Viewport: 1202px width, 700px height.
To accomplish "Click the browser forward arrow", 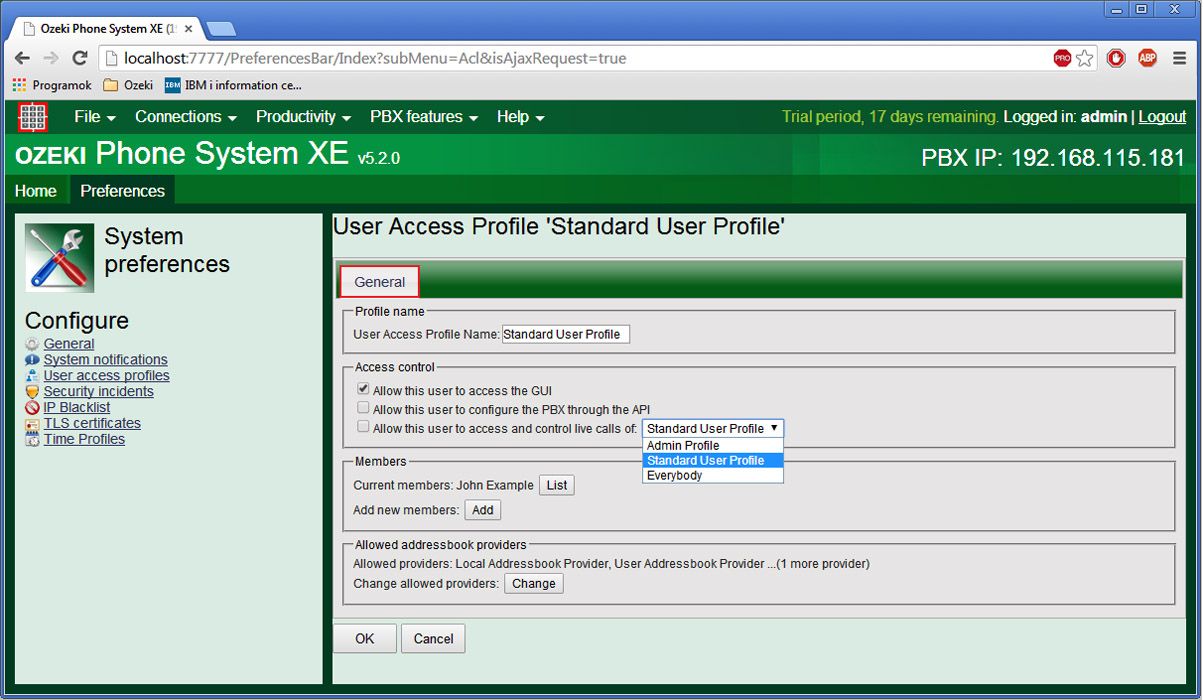I will tap(52, 58).
